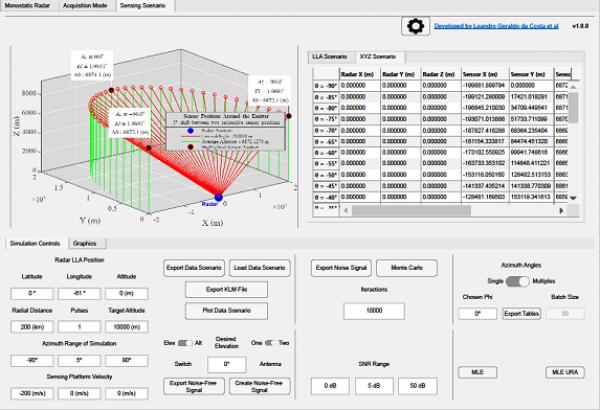Switch to the Acquisition Mode tab
This screenshot has width=600, height=410.
click(88, 5)
